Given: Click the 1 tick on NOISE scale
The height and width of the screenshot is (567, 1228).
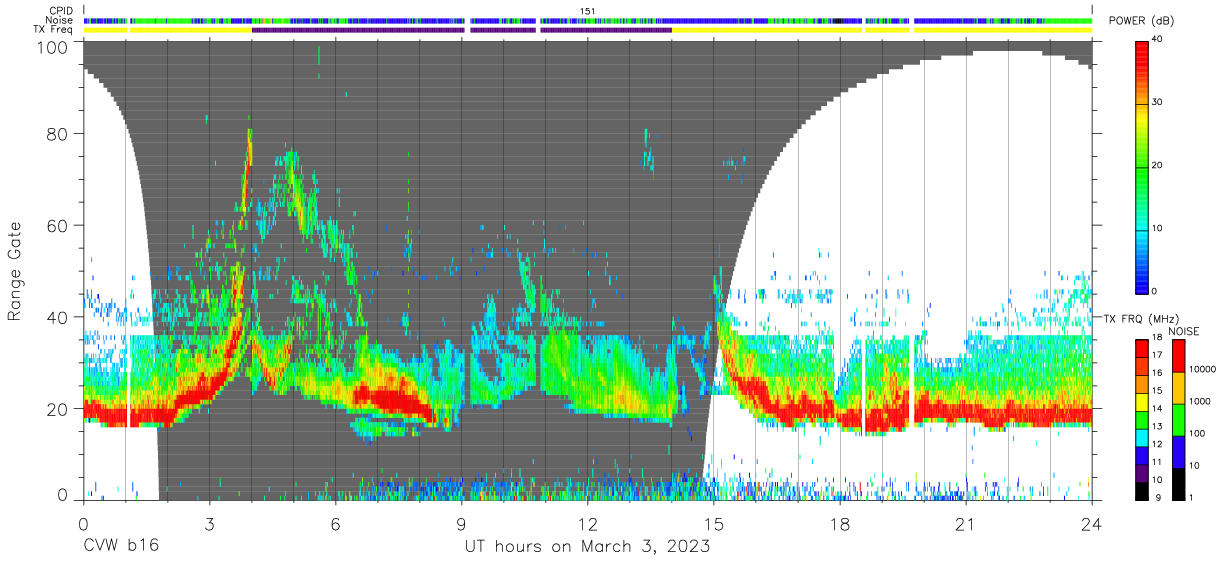Looking at the screenshot, I should tap(1191, 497).
